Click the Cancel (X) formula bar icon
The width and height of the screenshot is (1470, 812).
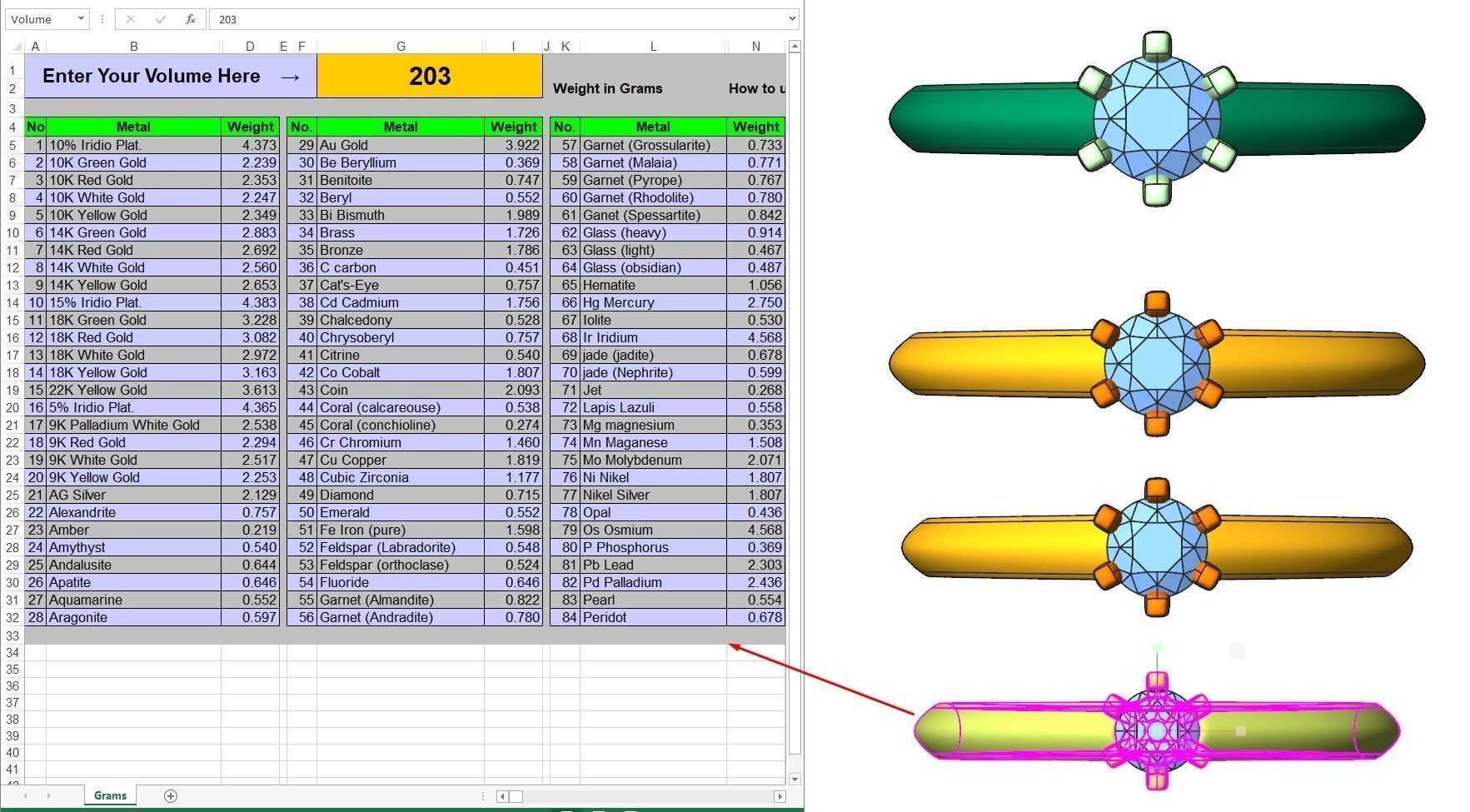tap(131, 19)
